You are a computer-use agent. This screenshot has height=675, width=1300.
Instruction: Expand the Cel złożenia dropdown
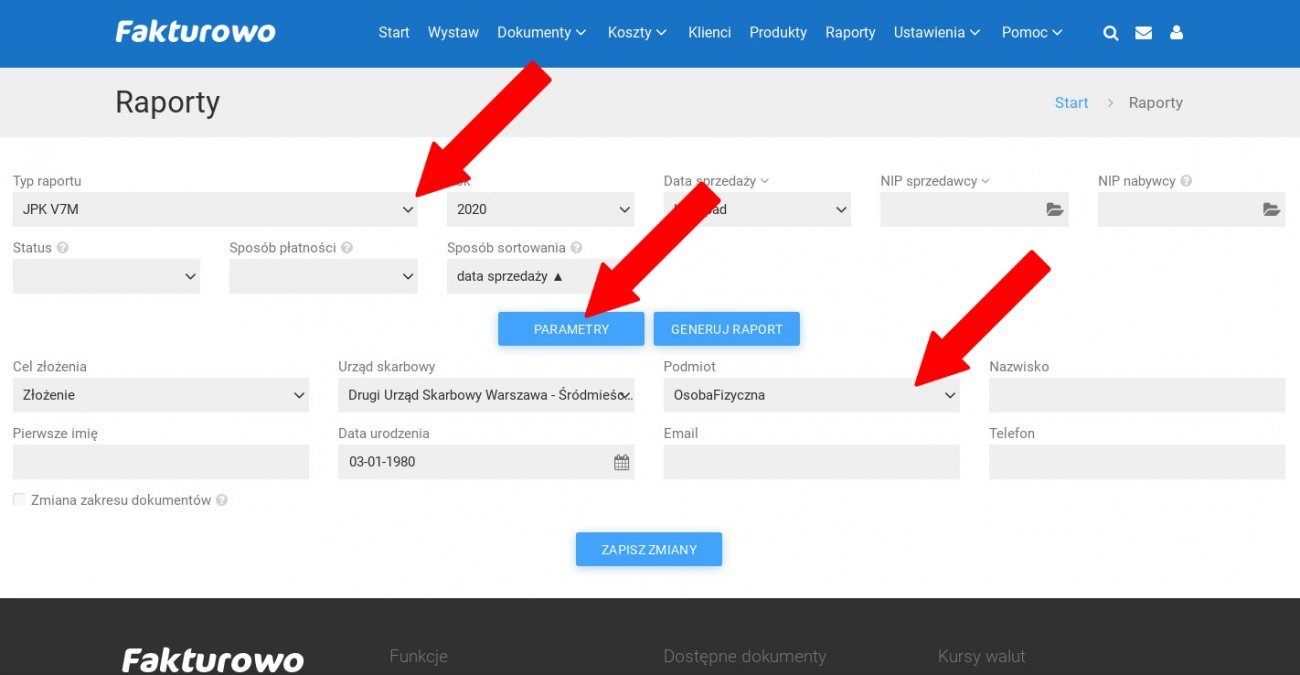(x=160, y=395)
